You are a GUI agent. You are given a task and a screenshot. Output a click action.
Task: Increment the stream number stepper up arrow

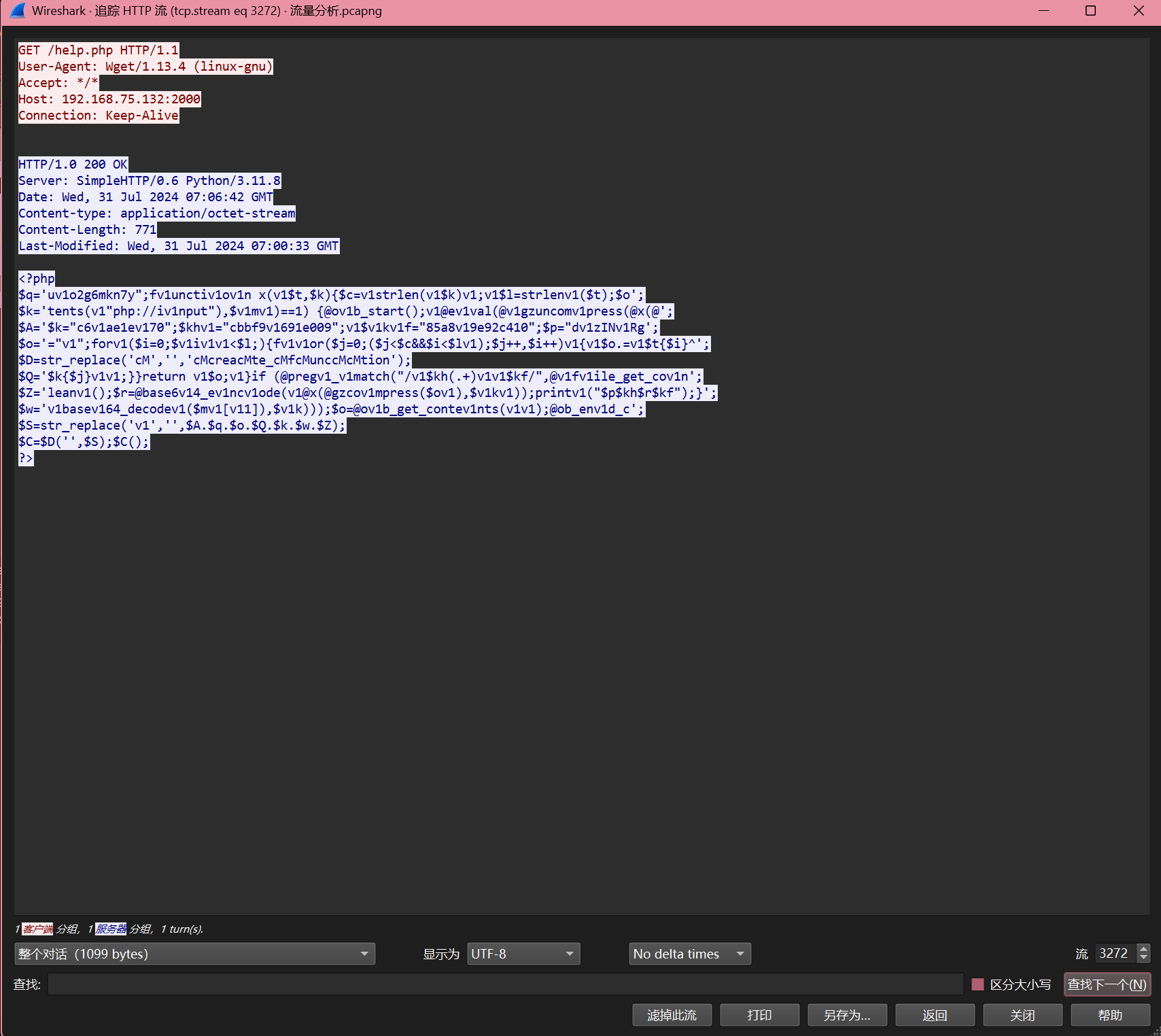click(1143, 949)
